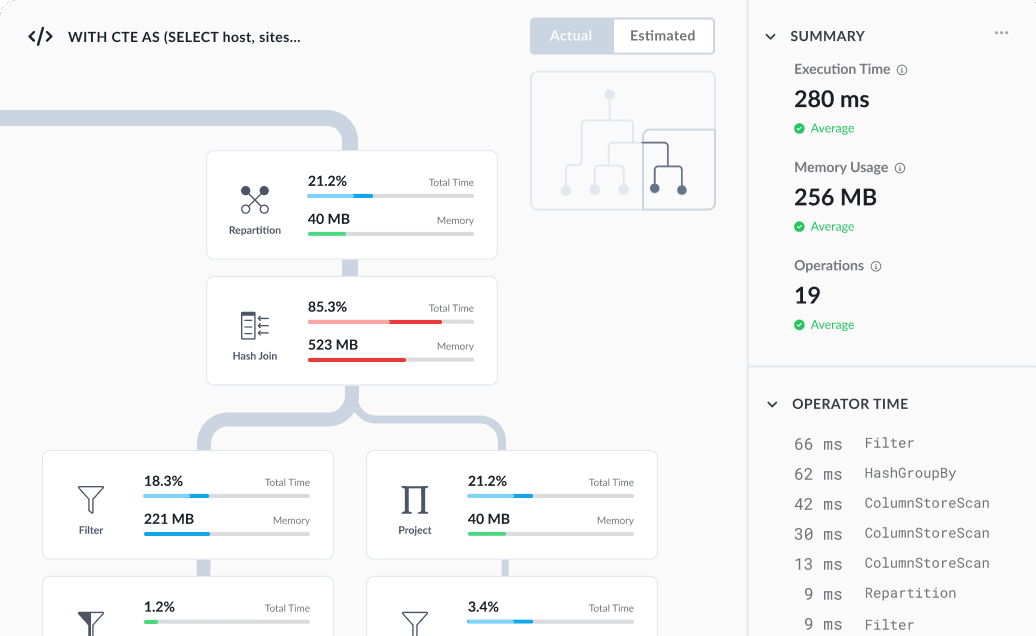The height and width of the screenshot is (636, 1036).
Task: Click the plan minimap thumbnail
Action: point(622,141)
